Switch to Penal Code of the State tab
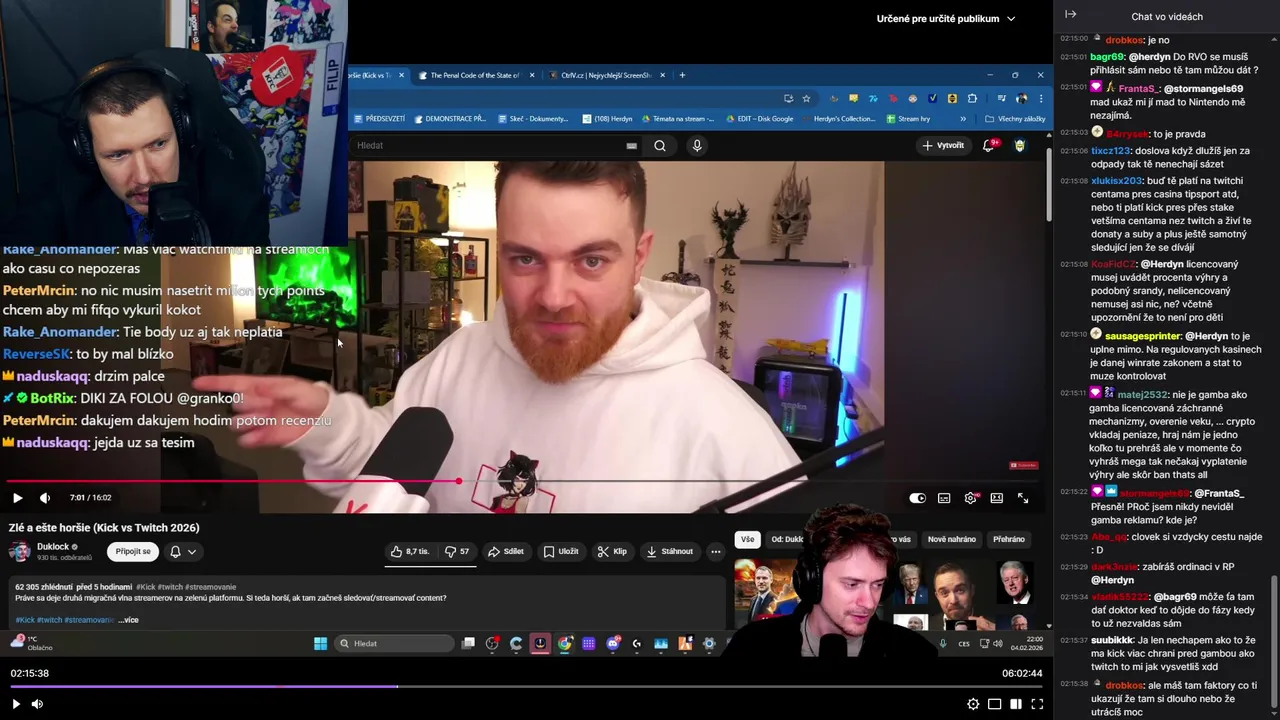The width and height of the screenshot is (1280, 720). point(475,75)
